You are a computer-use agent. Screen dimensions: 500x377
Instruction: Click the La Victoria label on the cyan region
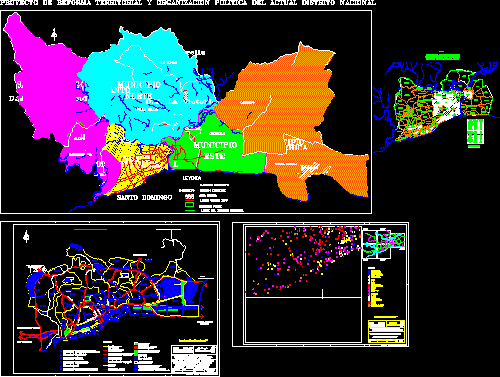pos(190,101)
